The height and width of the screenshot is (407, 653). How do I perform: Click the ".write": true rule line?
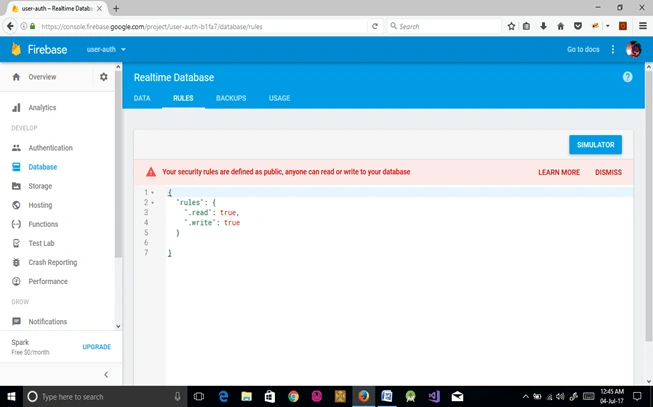pos(212,222)
